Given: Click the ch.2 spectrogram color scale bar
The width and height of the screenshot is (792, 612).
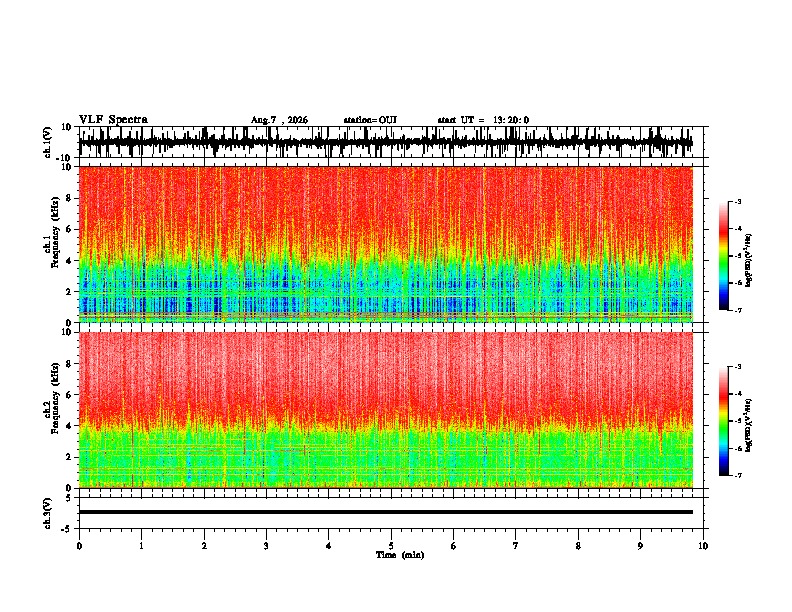Looking at the screenshot, I should (x=724, y=421).
